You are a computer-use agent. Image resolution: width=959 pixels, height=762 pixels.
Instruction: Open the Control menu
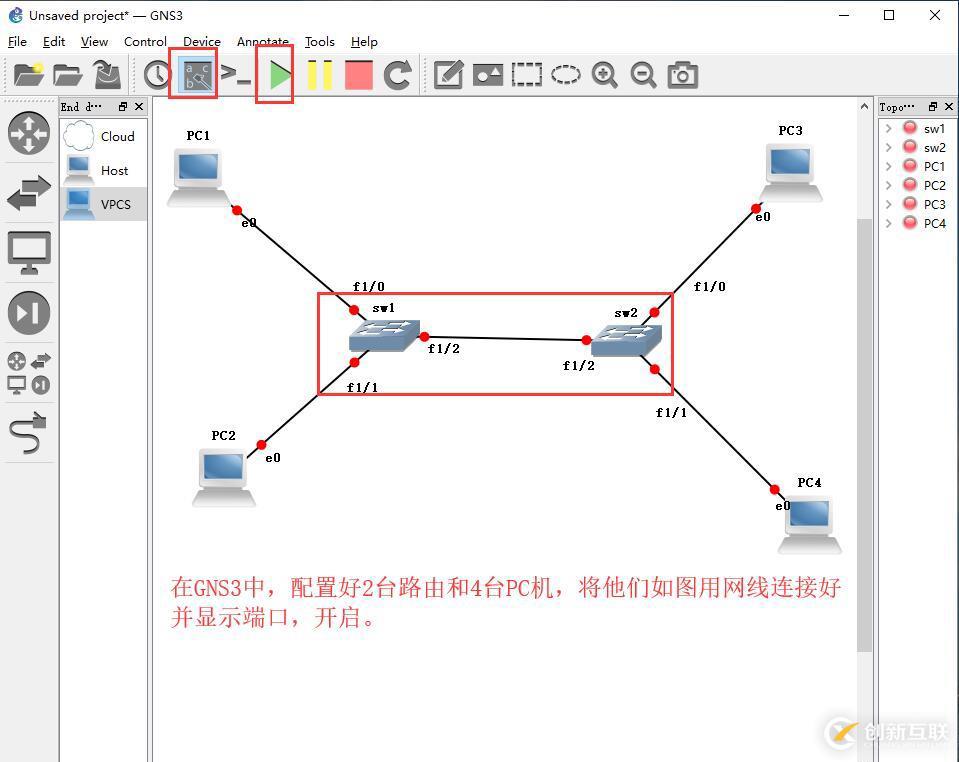[x=144, y=42]
